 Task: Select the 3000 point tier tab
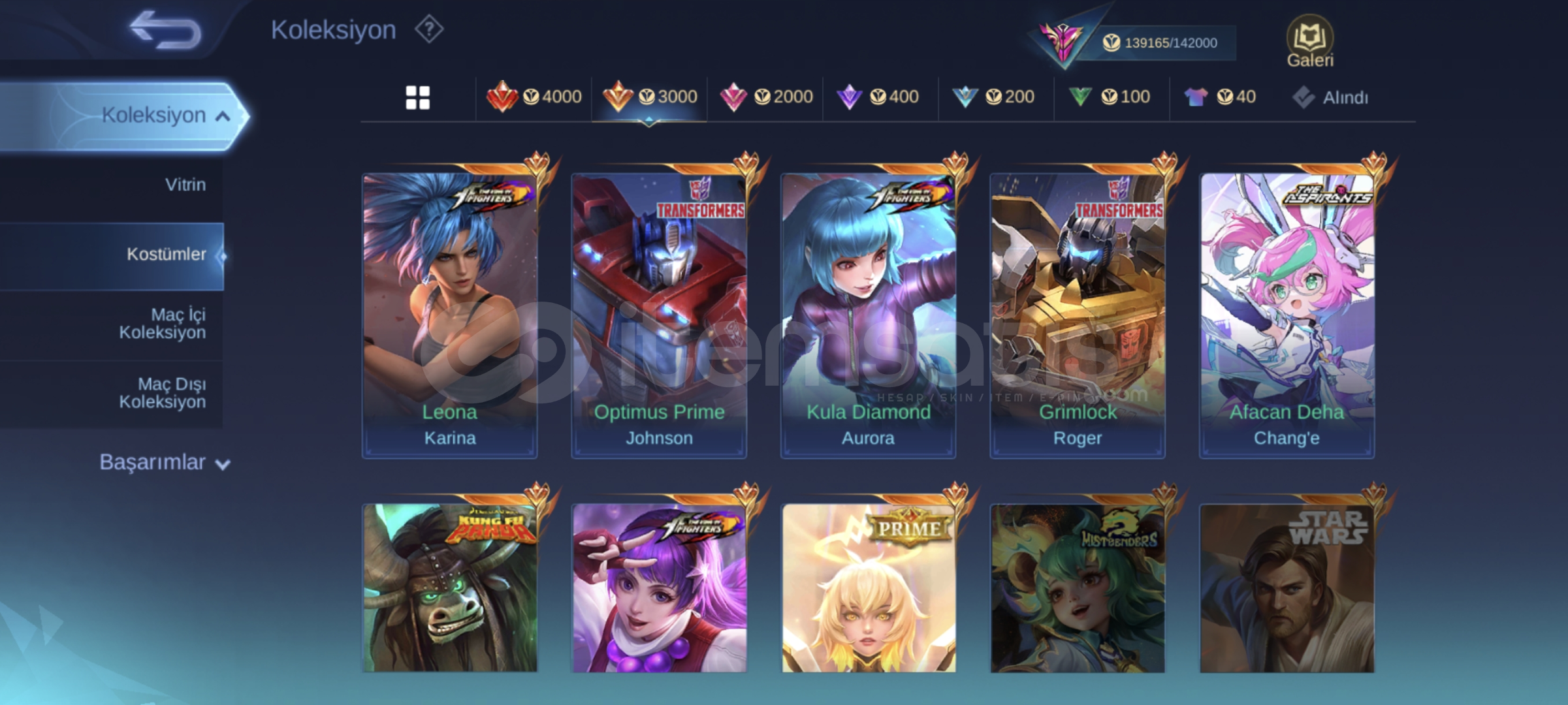650,97
